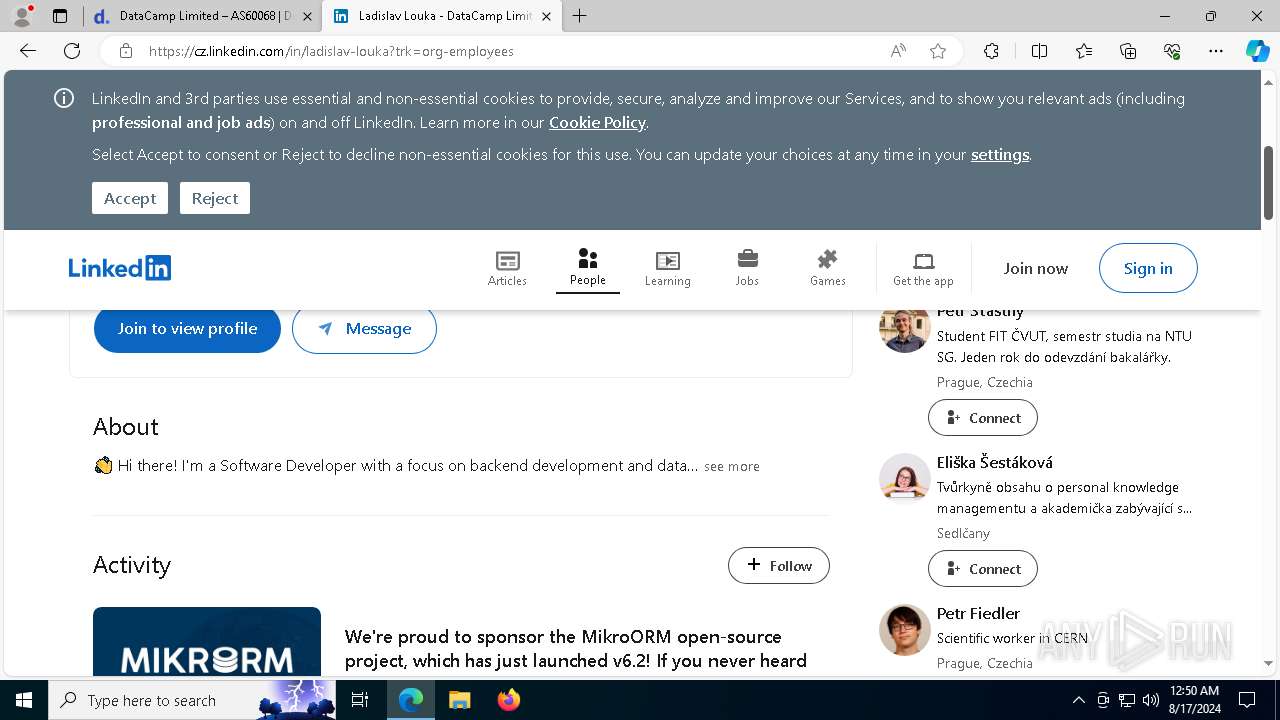Click the LinkedIn logo
This screenshot has width=1280, height=720.
(120, 268)
